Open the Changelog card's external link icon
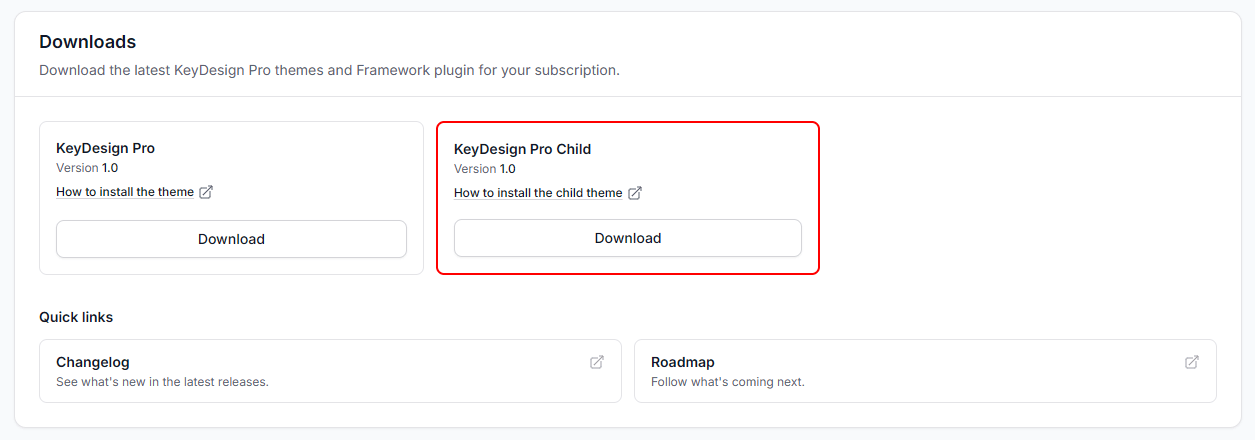This screenshot has height=440, width=1255. pyautogui.click(x=597, y=362)
